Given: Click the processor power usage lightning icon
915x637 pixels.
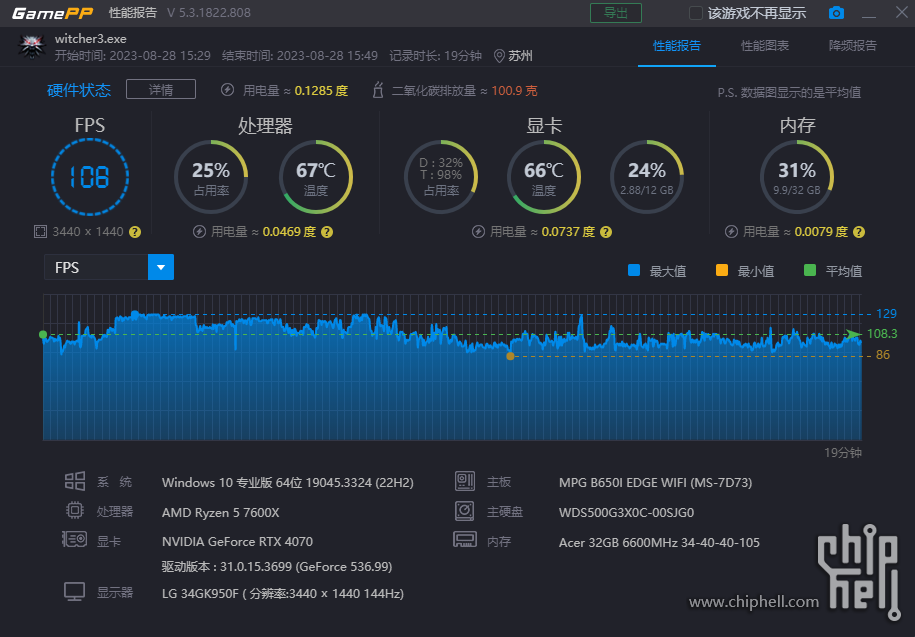Looking at the screenshot, I should tap(200, 232).
